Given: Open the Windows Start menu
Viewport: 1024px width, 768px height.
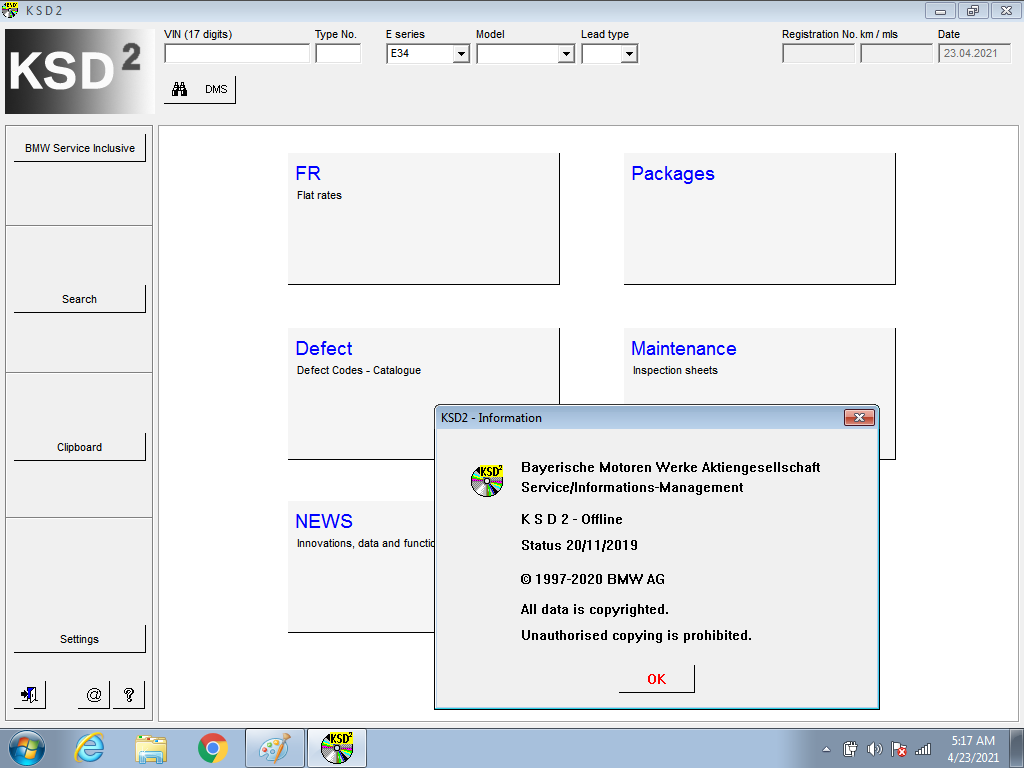Looking at the screenshot, I should 27,748.
